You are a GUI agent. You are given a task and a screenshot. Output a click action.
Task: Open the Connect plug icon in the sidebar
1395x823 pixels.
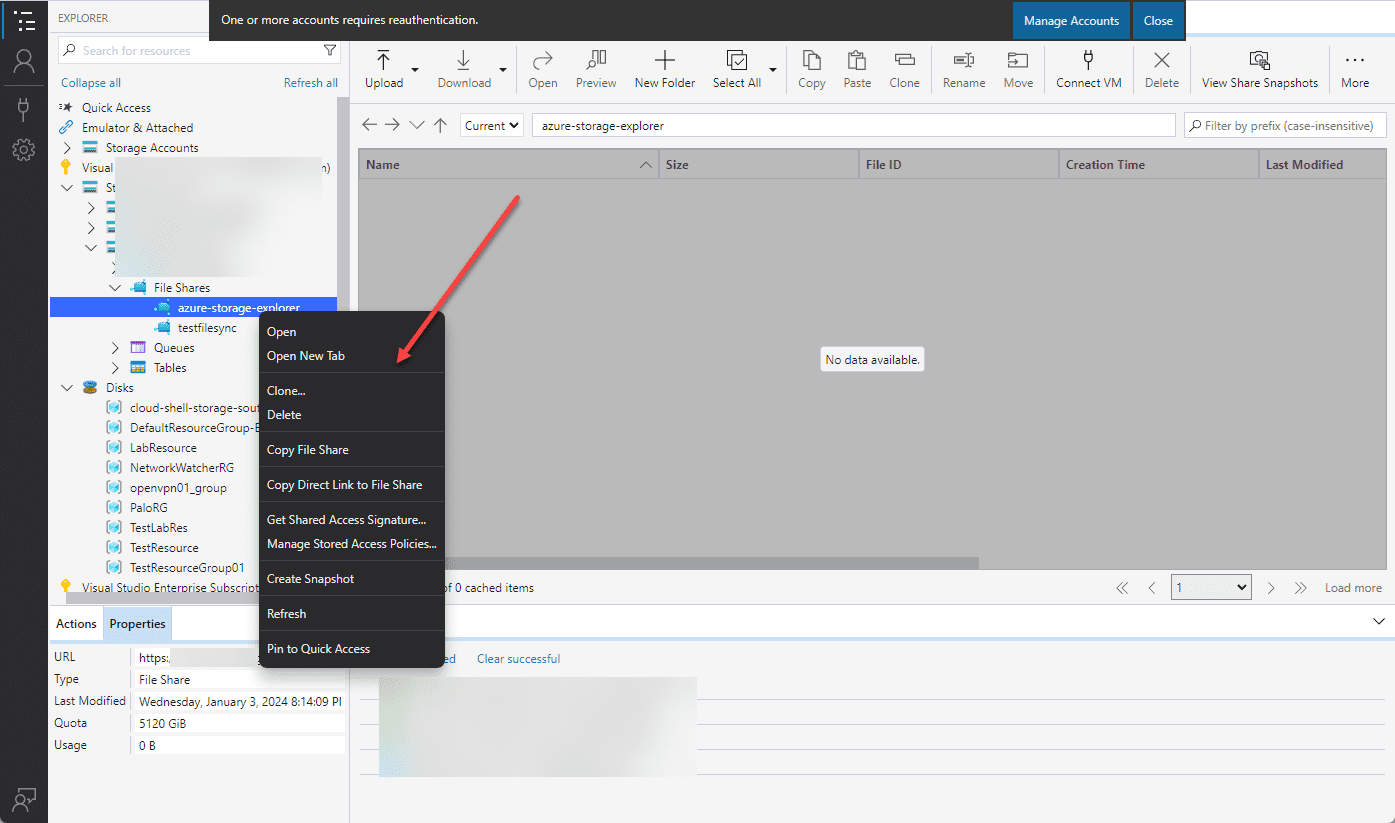[x=24, y=107]
